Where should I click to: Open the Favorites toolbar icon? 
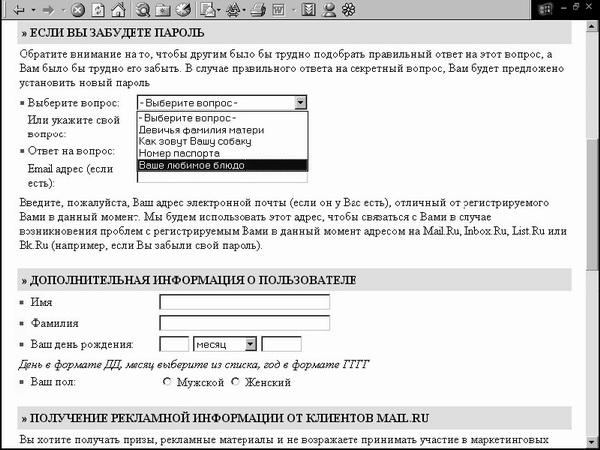[163, 10]
